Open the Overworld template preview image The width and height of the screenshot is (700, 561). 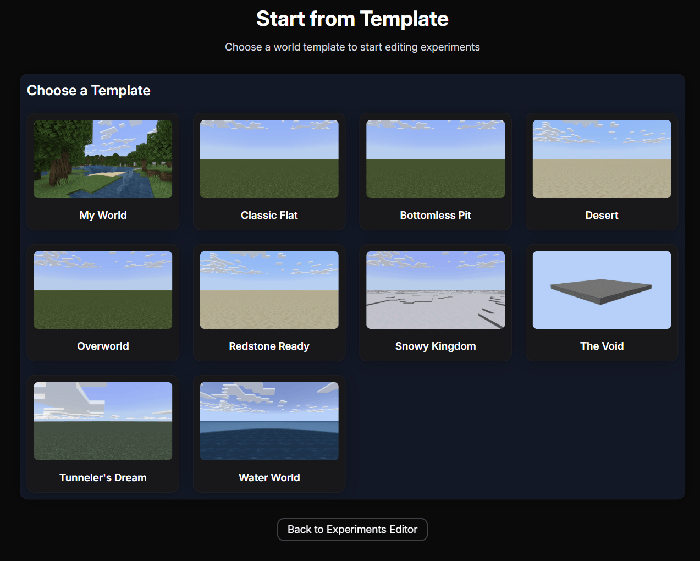(103, 290)
